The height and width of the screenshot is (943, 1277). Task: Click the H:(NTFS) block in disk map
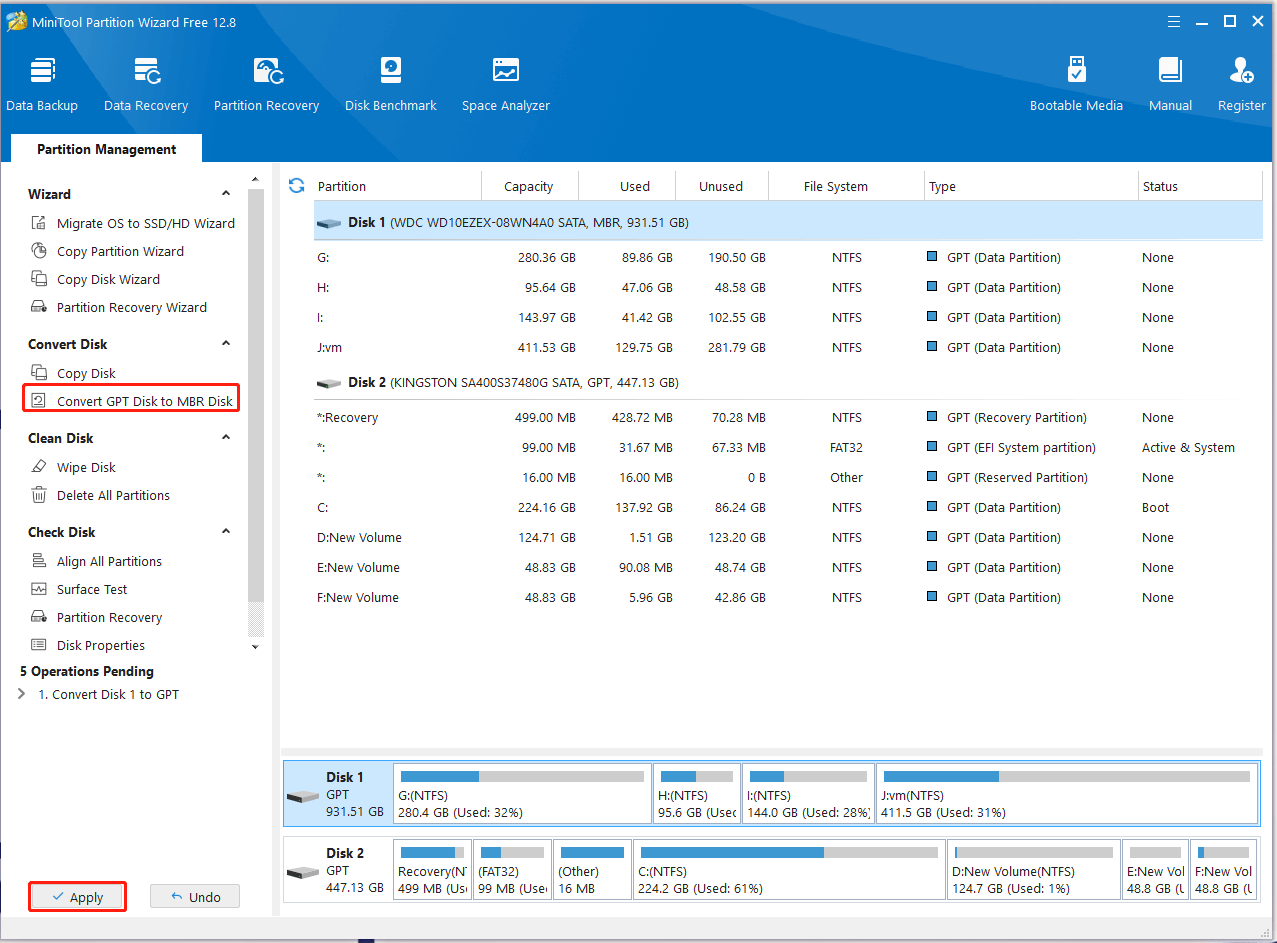pos(697,794)
